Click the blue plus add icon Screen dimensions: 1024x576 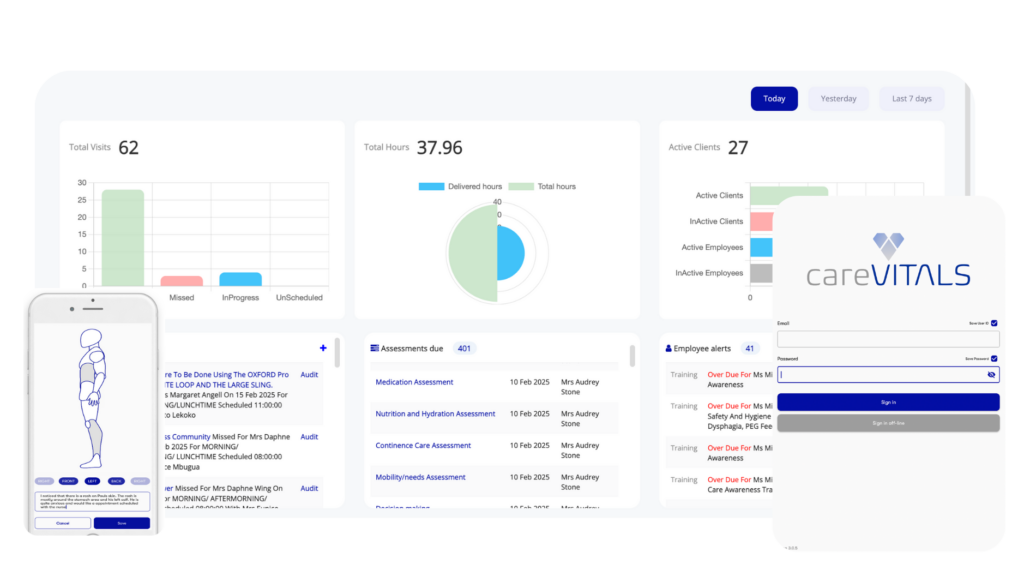(x=323, y=348)
